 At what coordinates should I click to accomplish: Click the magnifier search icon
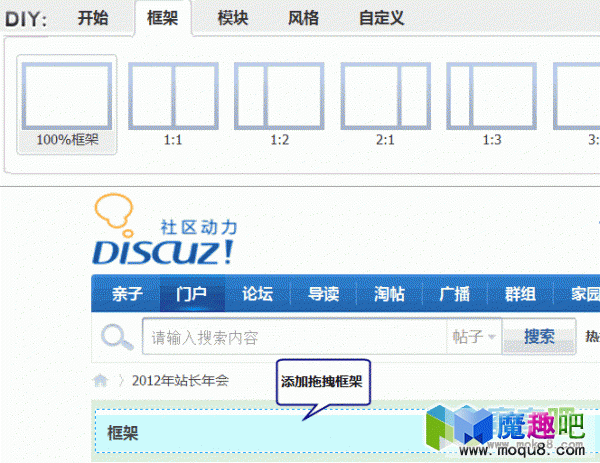117,337
